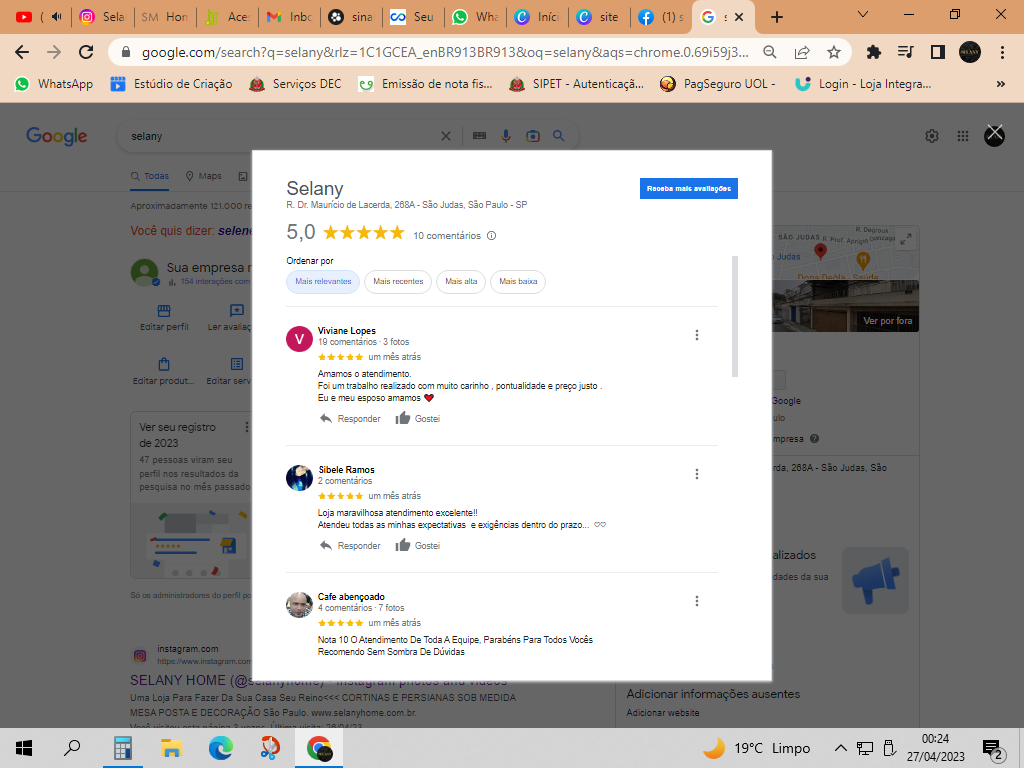Click the browser back arrow

pos(22,52)
